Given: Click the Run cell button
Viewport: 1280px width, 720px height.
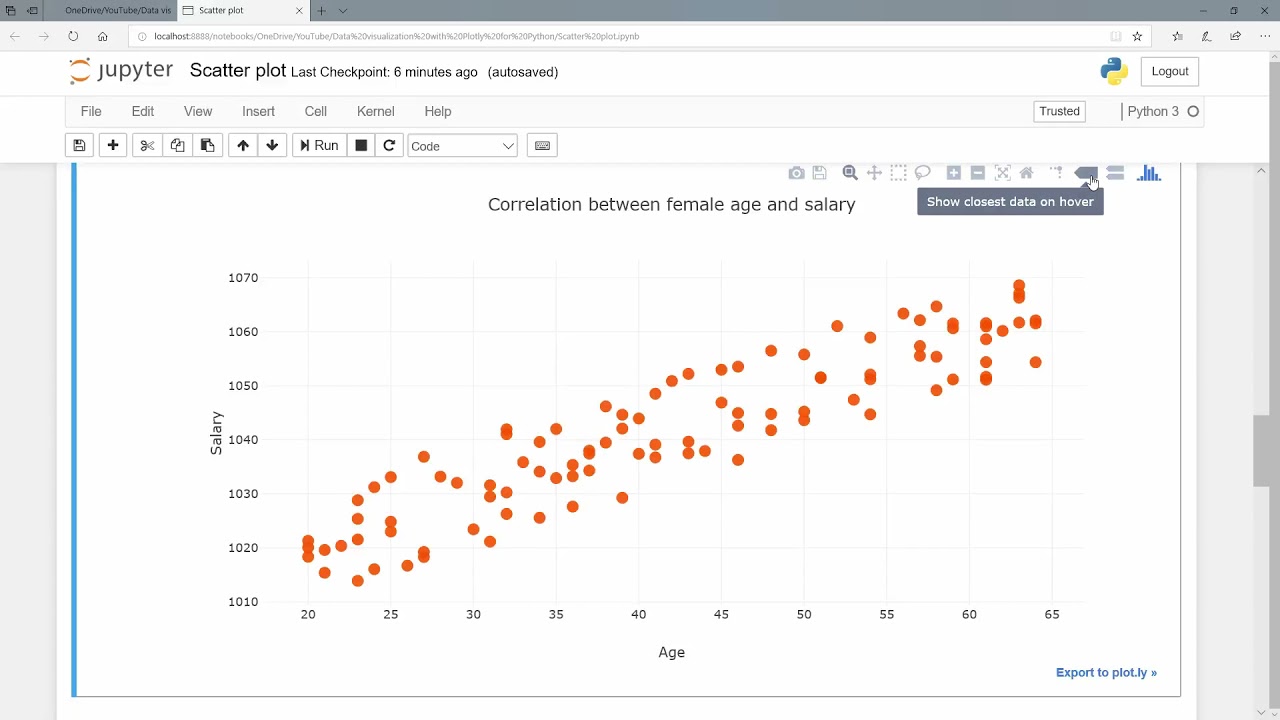Looking at the screenshot, I should pos(319,146).
